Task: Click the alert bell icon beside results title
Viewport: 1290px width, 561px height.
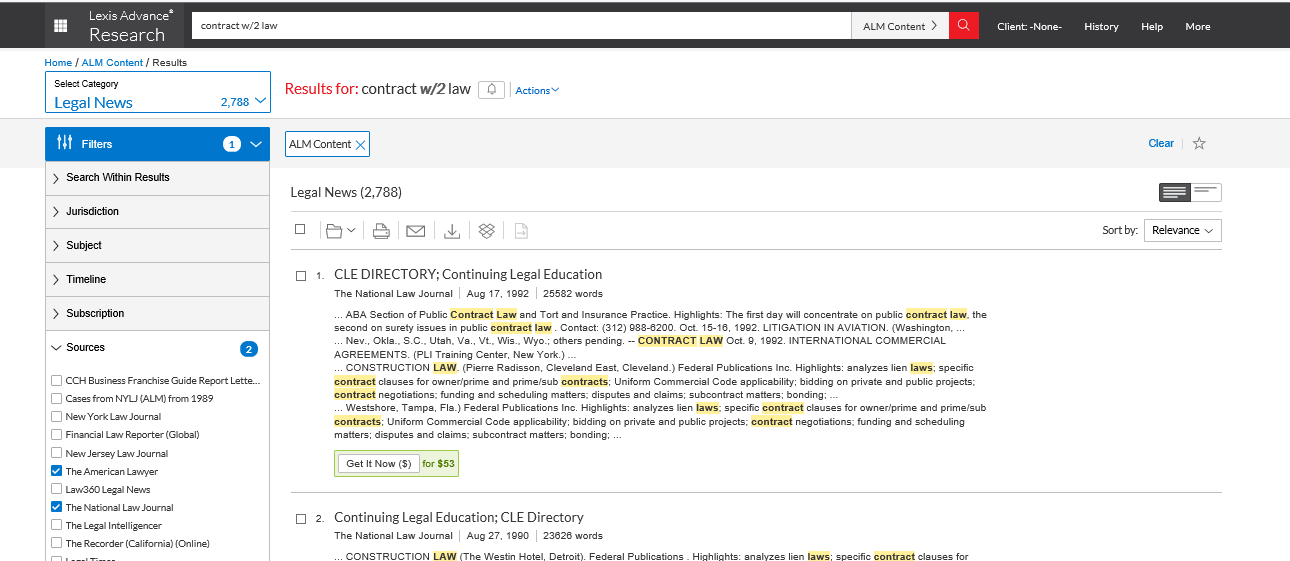Action: pos(491,90)
